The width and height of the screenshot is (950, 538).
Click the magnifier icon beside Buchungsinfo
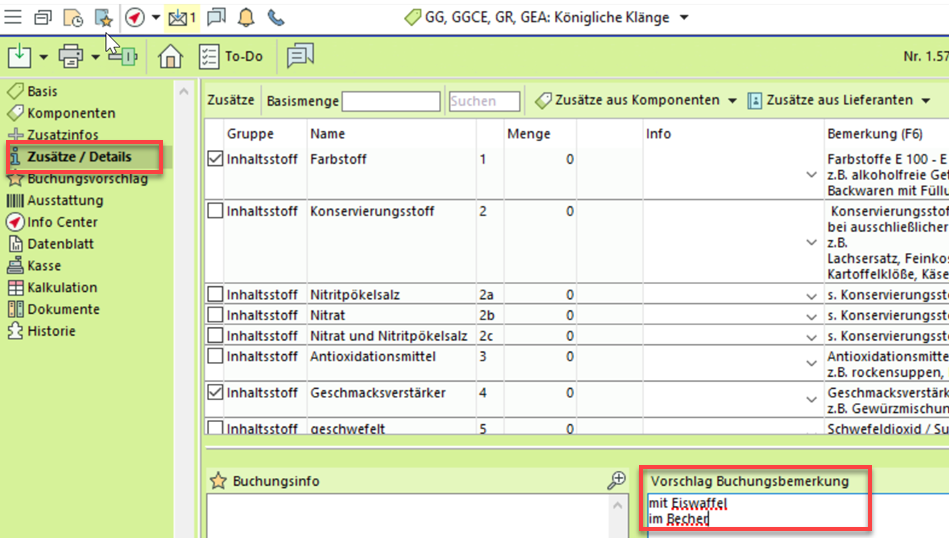point(617,481)
